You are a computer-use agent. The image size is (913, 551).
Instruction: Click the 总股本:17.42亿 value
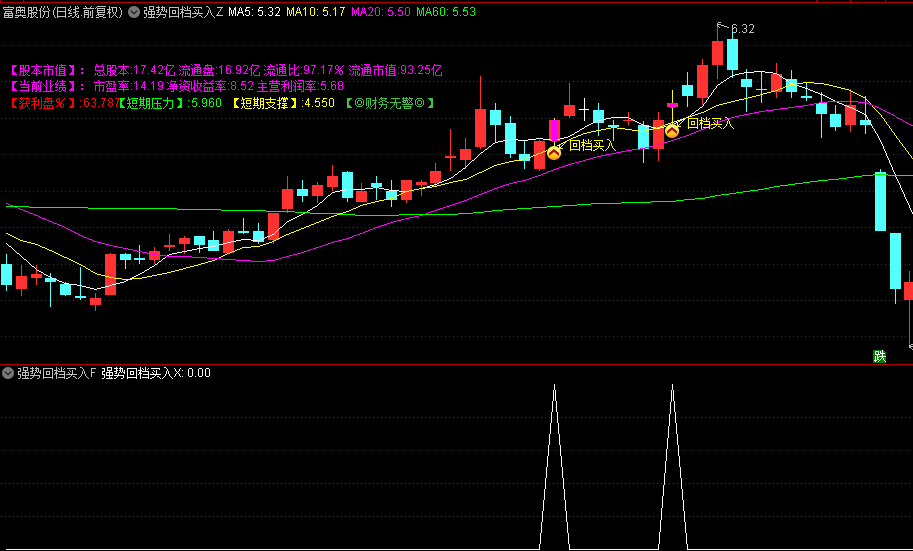pos(135,71)
